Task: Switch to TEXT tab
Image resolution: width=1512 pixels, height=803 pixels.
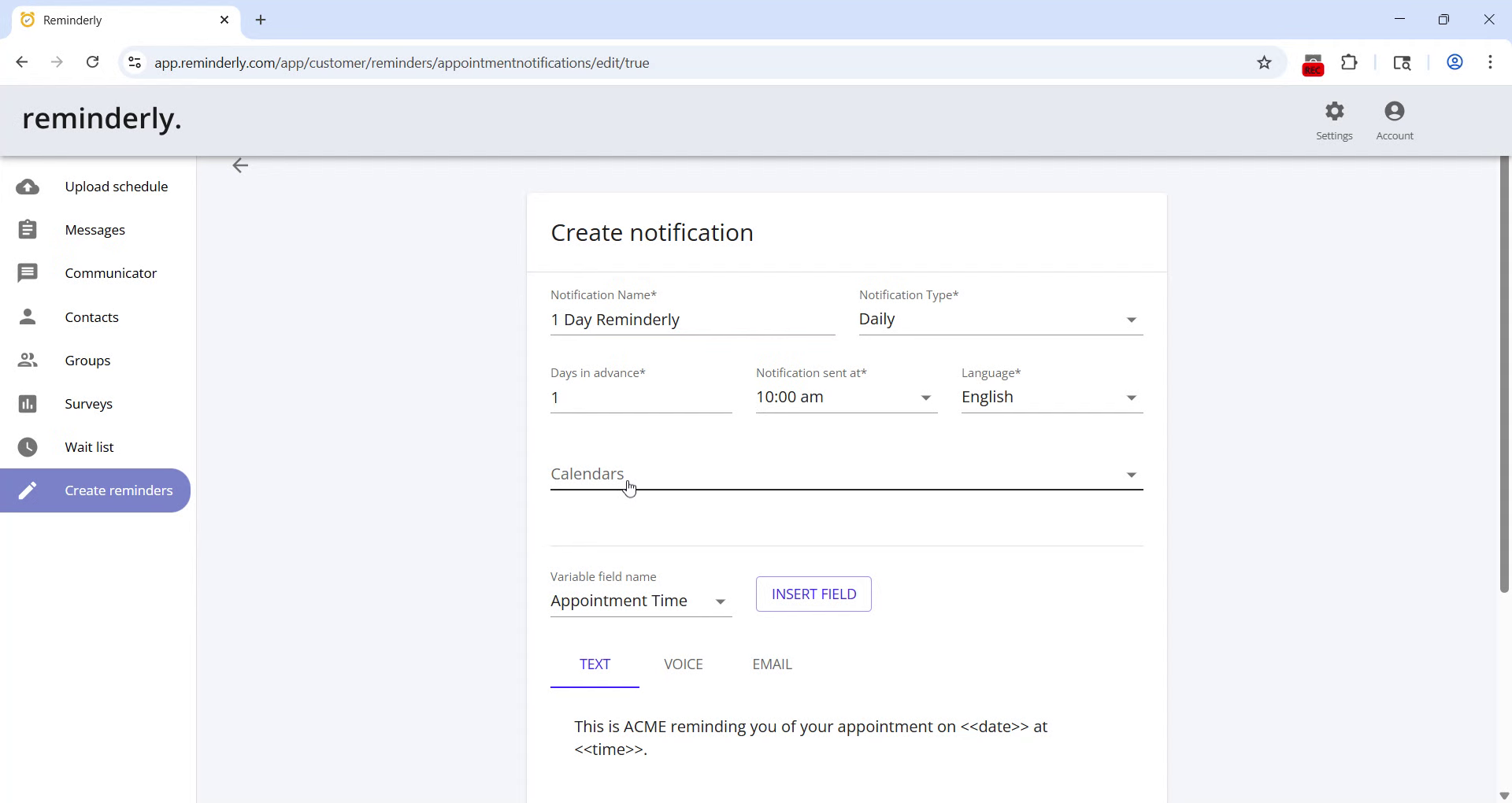Action: (595, 664)
